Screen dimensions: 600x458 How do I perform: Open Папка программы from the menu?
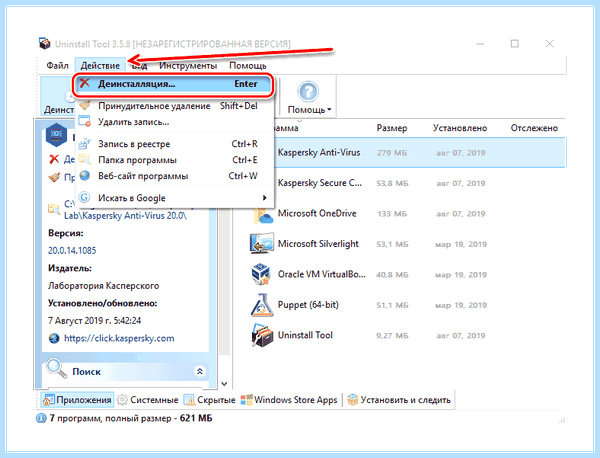tap(174, 160)
